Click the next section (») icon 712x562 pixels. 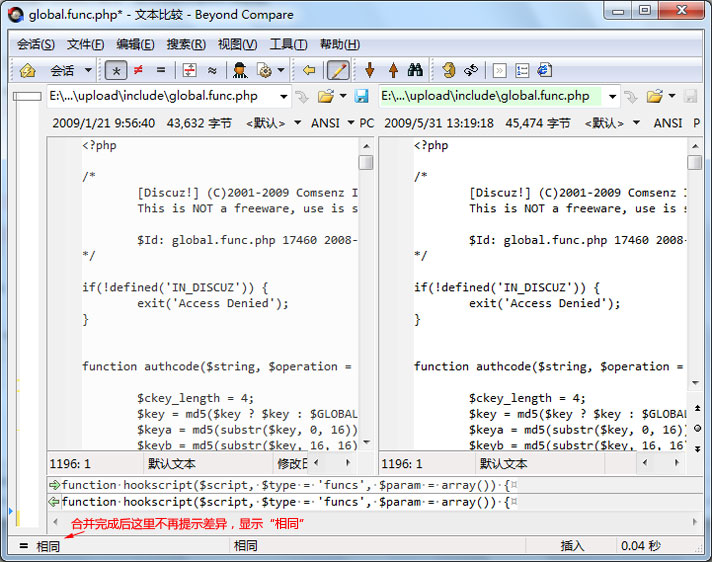click(x=499, y=70)
